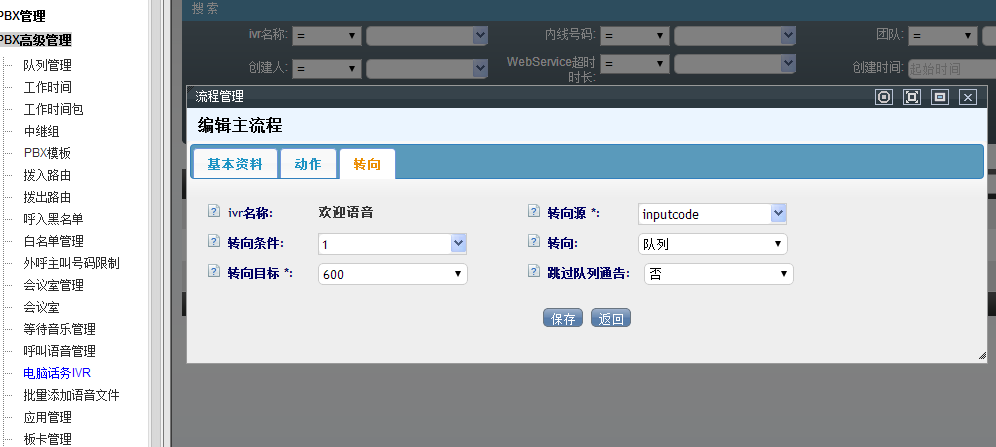
Task: Click help icon beside ivr名称
Action: pyautogui.click(x=213, y=212)
